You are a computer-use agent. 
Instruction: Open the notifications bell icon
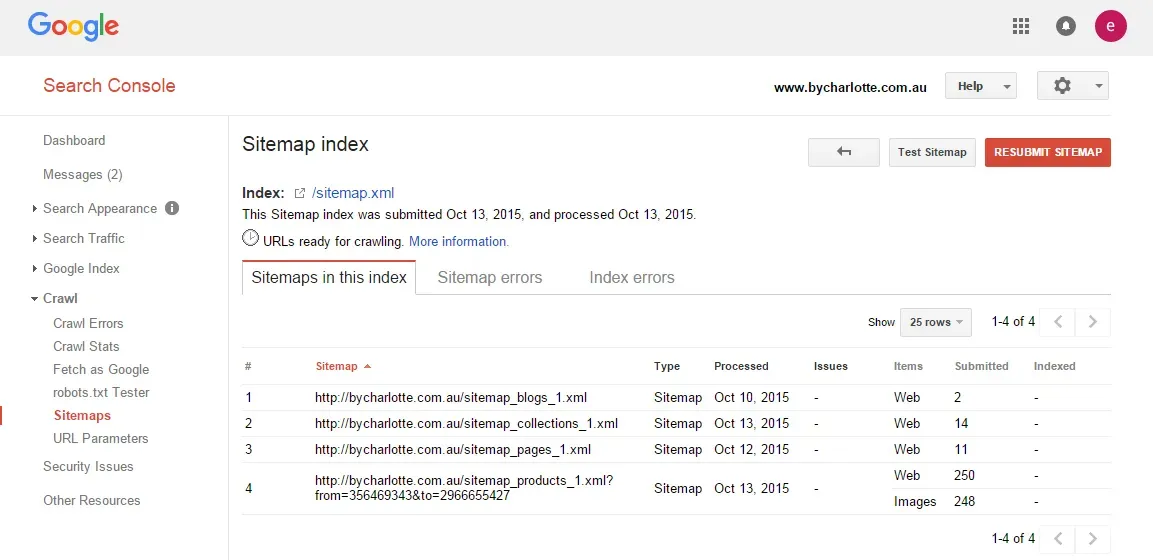[x=1066, y=27]
